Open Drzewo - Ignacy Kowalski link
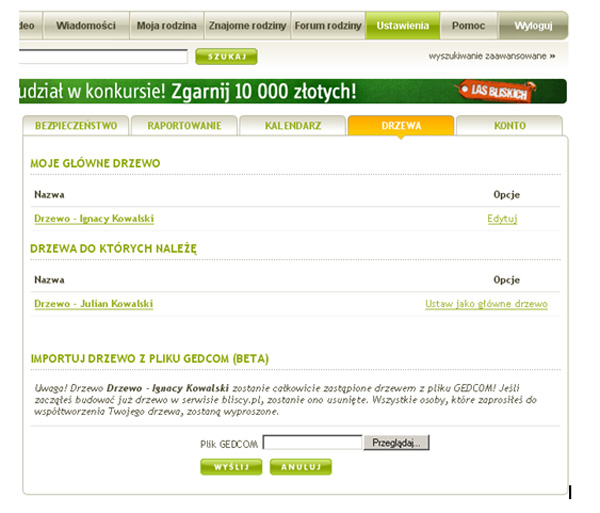Image resolution: width=600 pixels, height=513 pixels. tap(94, 218)
